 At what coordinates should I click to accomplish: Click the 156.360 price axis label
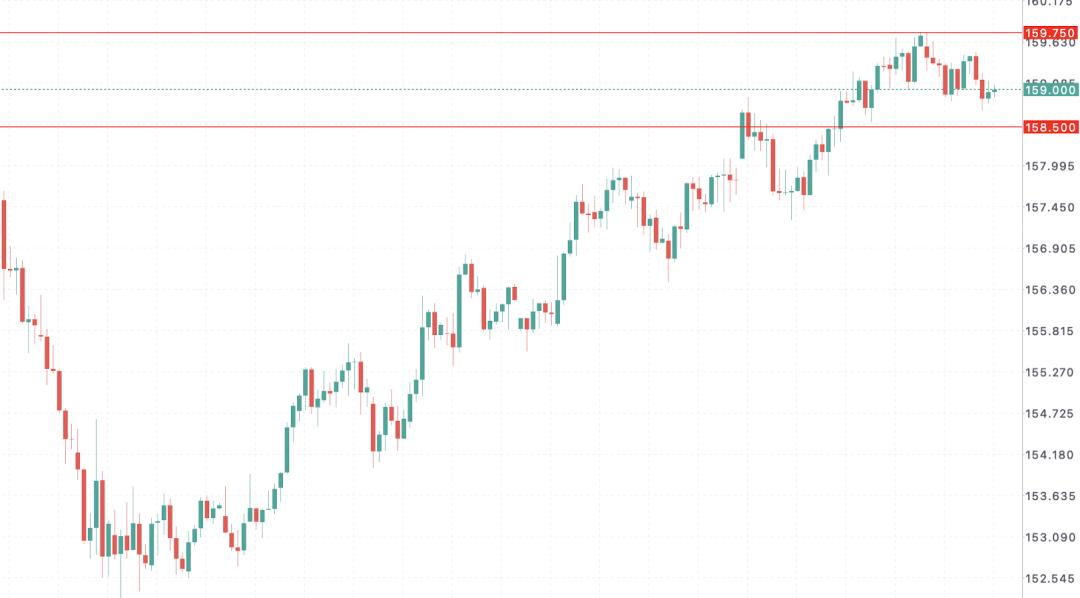pyautogui.click(x=1050, y=290)
